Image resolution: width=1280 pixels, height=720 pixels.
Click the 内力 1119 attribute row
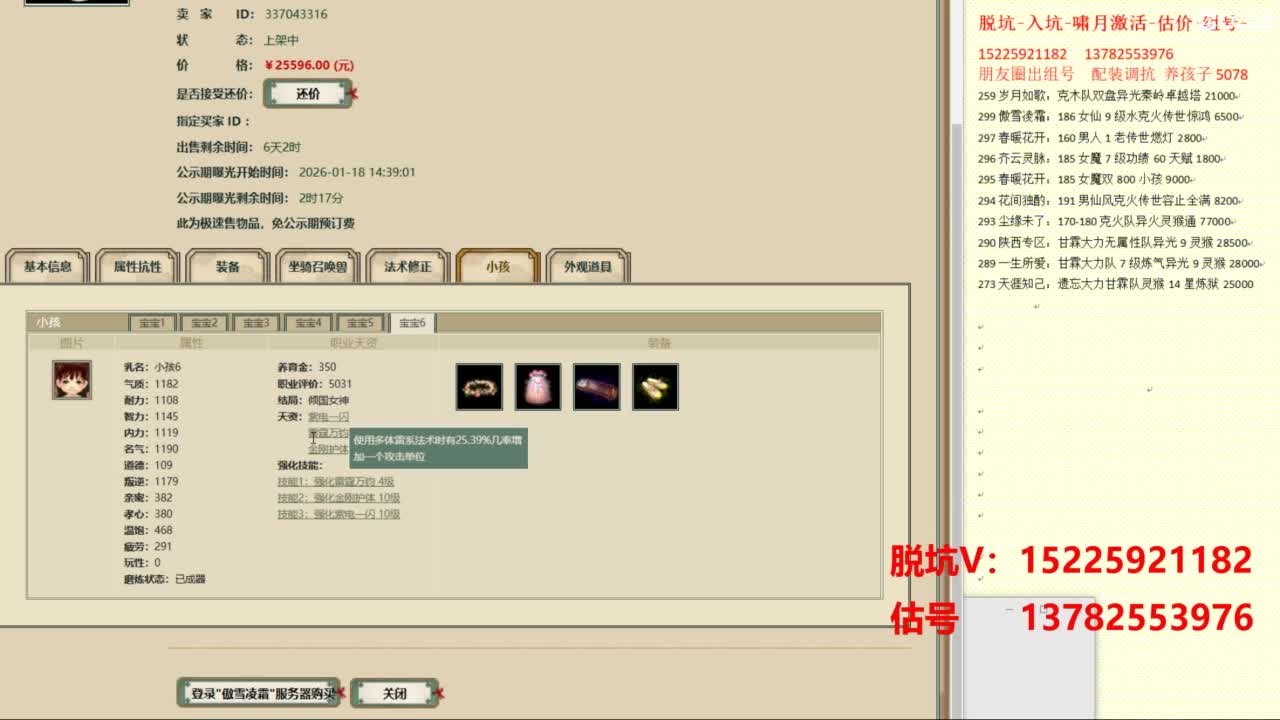[151, 433]
